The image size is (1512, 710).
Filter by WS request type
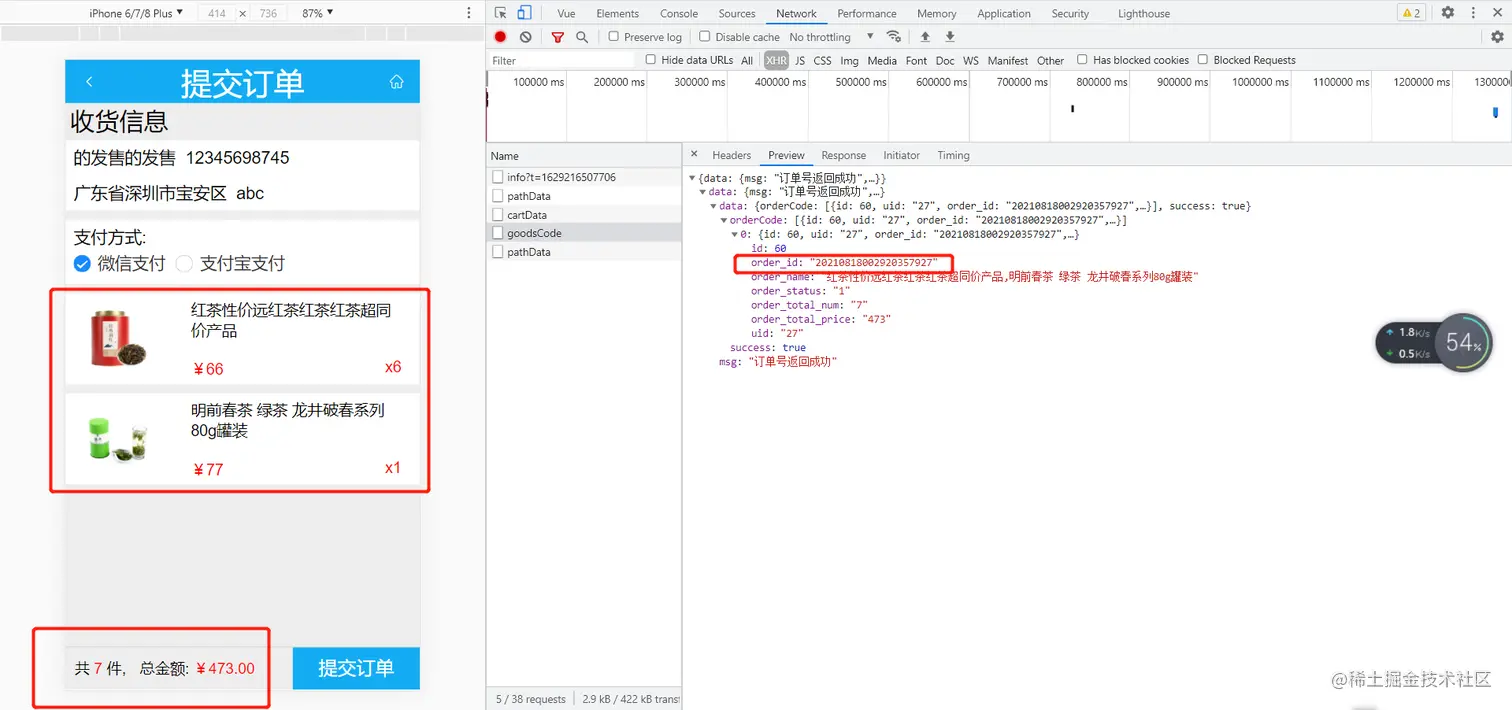point(971,60)
